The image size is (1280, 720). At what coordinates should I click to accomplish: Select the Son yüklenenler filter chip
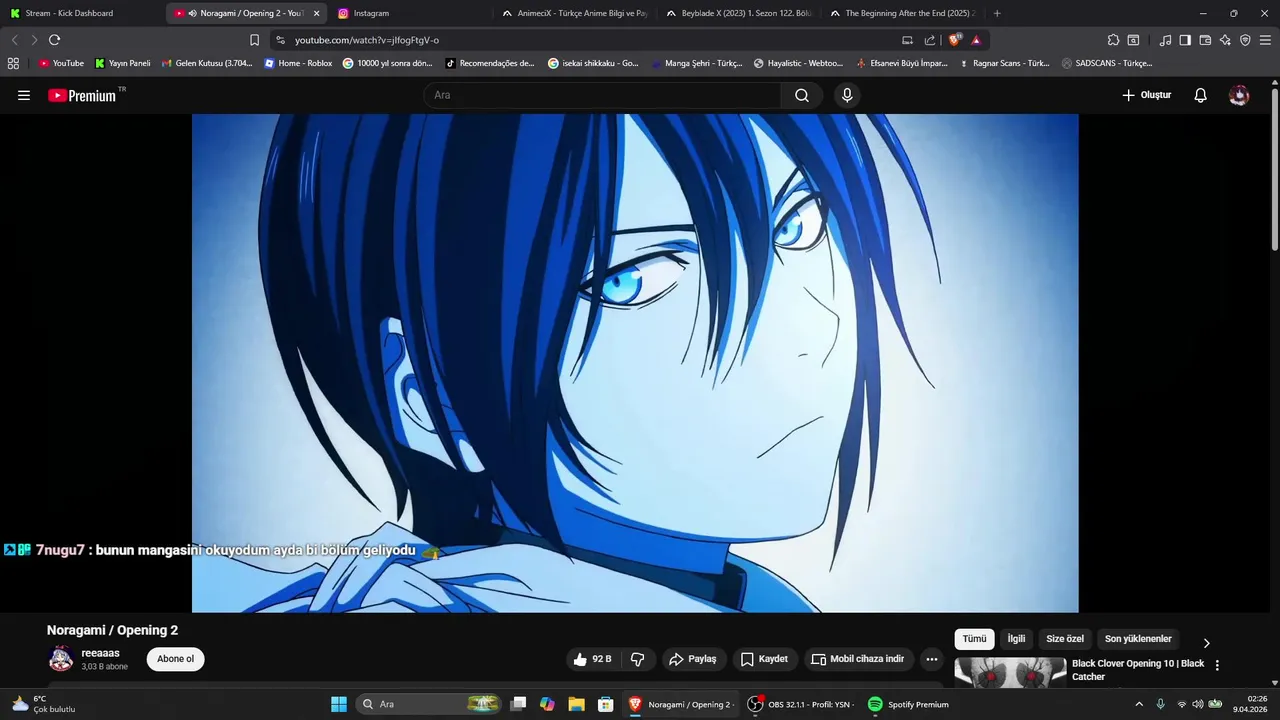tap(1138, 639)
